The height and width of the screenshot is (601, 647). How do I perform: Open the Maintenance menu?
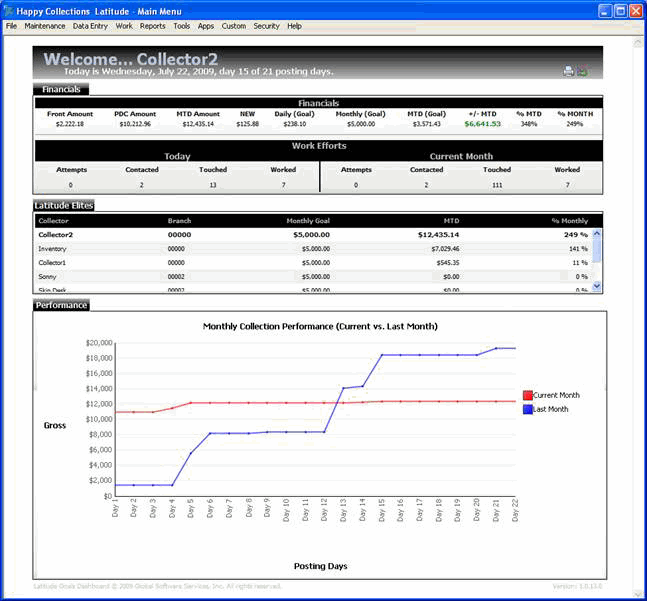[45, 26]
